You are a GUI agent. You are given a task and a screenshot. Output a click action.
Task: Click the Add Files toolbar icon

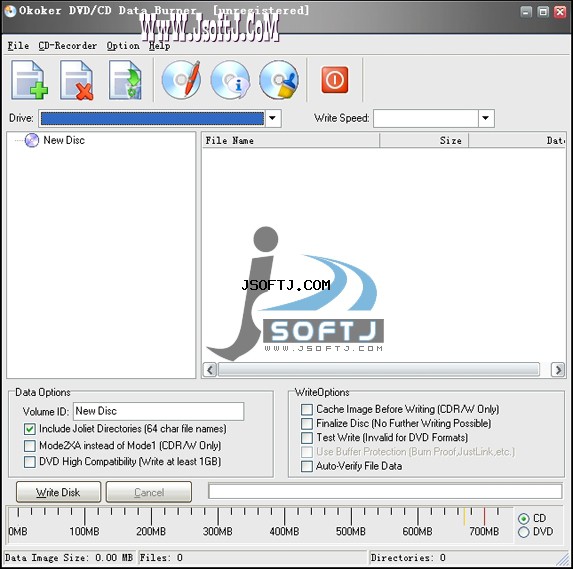tap(30, 80)
